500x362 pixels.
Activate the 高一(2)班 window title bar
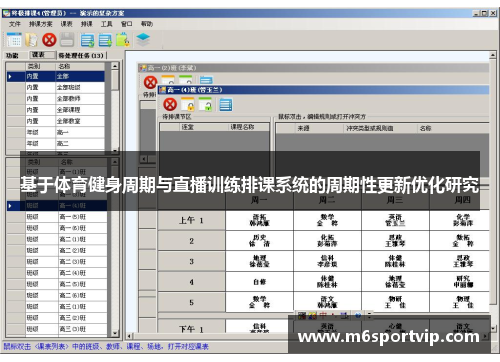coord(313,68)
